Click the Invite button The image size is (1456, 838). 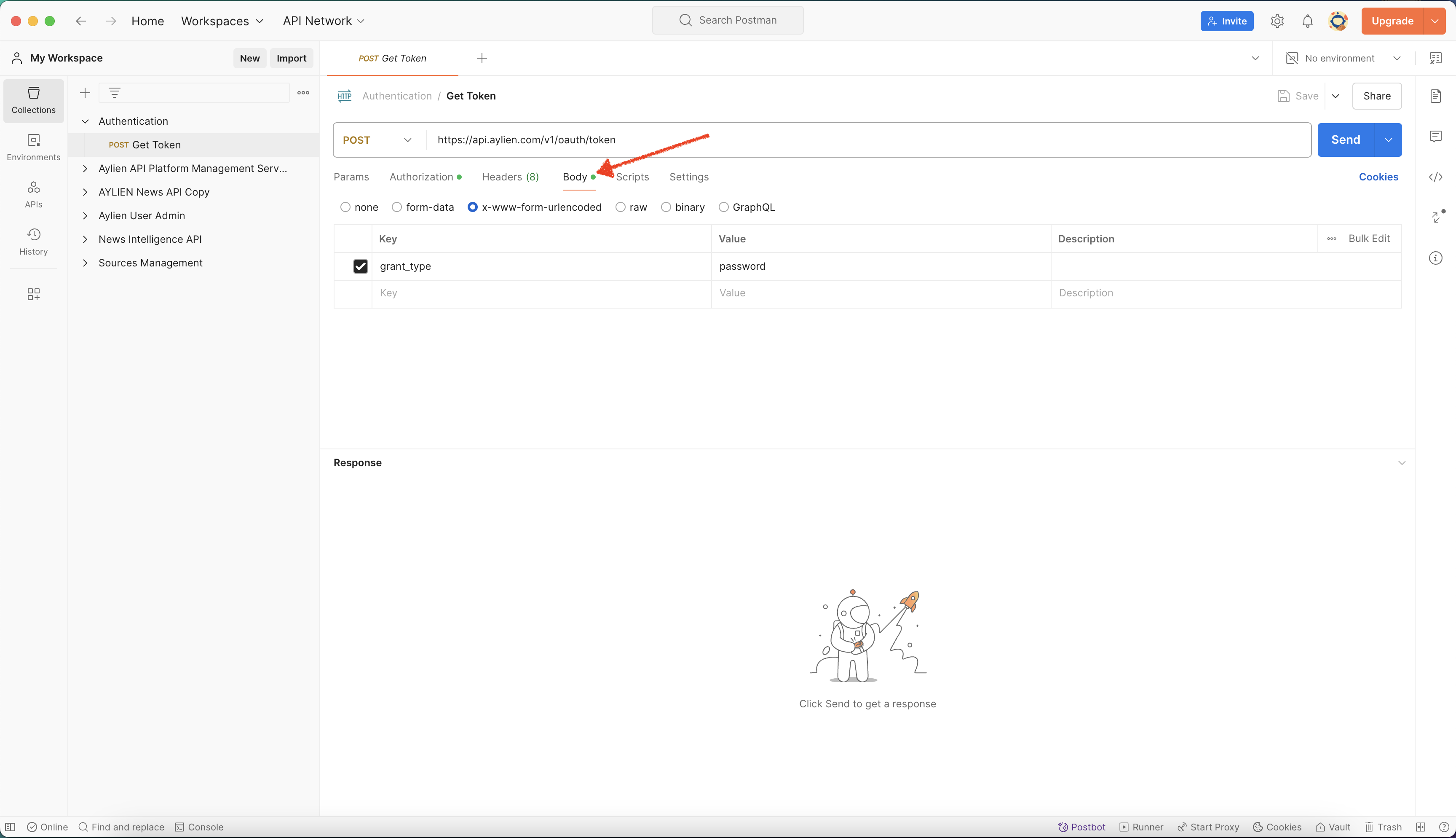[x=1227, y=21]
